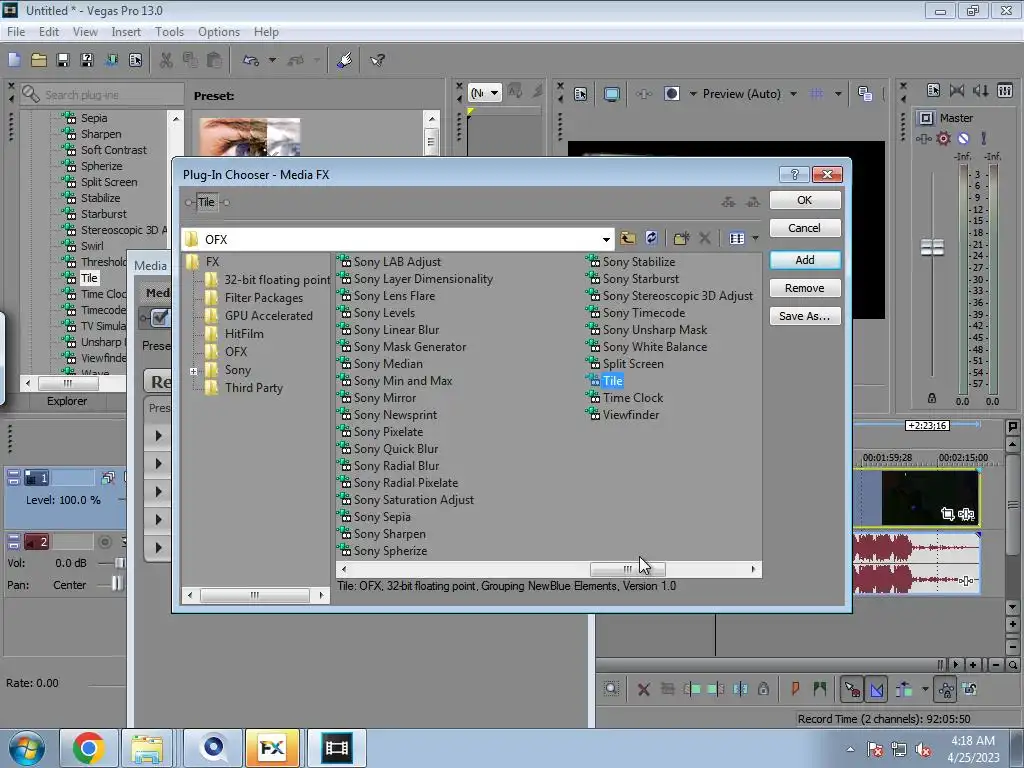Toggle Lock Envelopes to Events button

pos(946,689)
